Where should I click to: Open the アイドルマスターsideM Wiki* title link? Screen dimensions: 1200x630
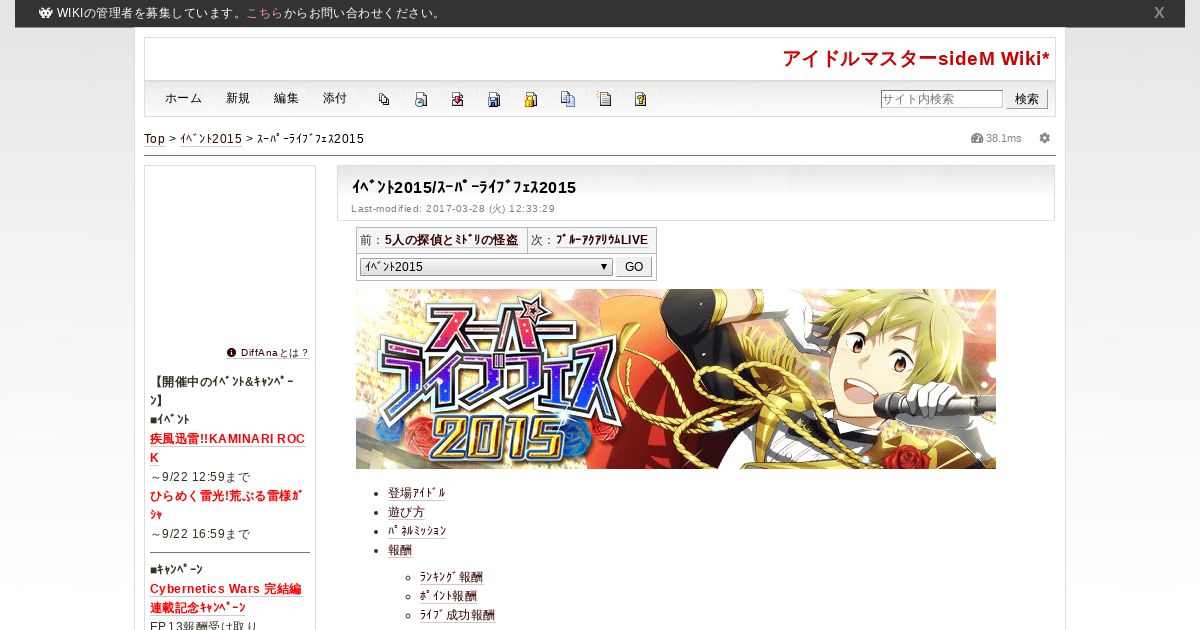click(916, 59)
